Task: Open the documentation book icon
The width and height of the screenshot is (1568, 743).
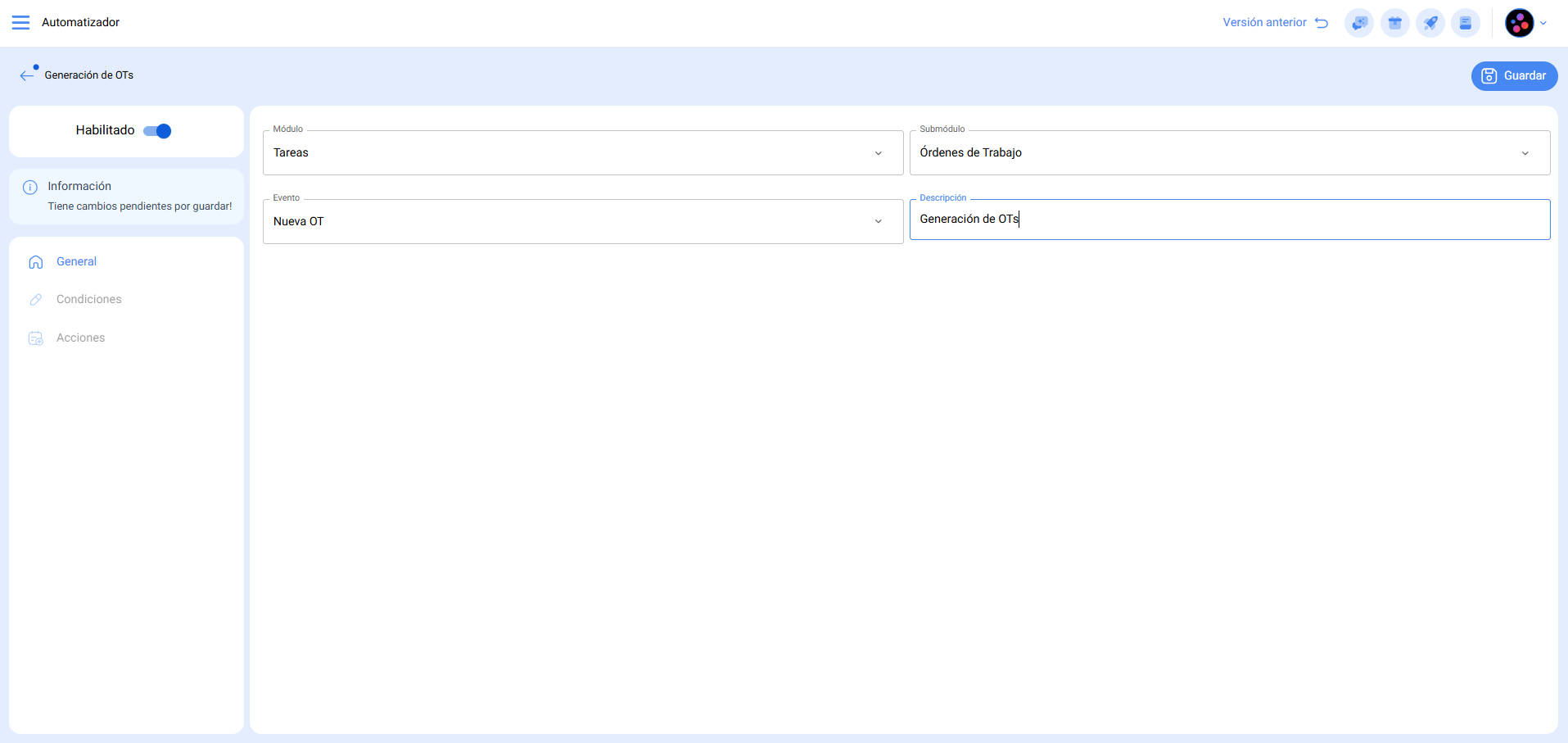Action: 1466,23
